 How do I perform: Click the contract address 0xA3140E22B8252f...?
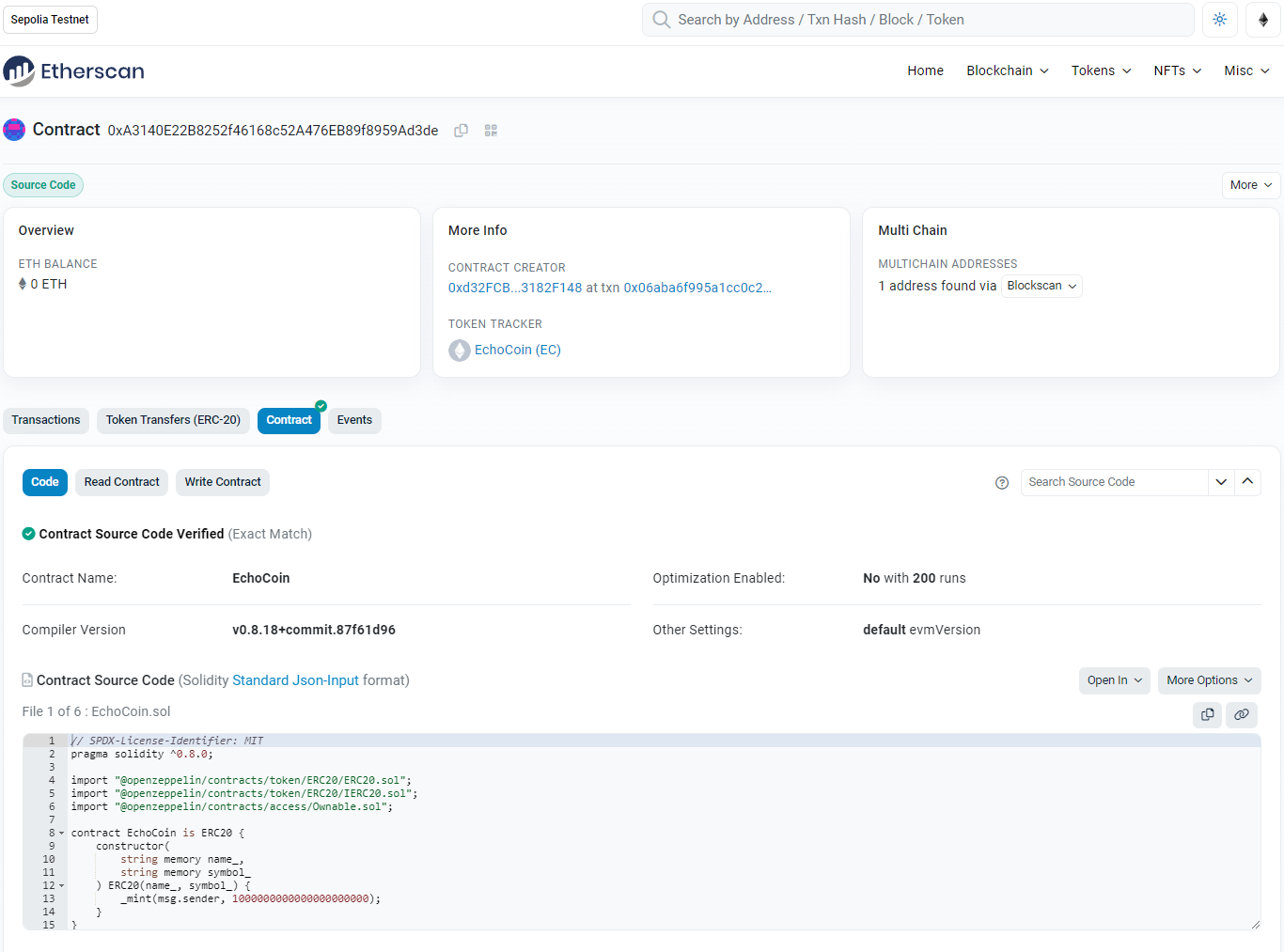tap(273, 131)
